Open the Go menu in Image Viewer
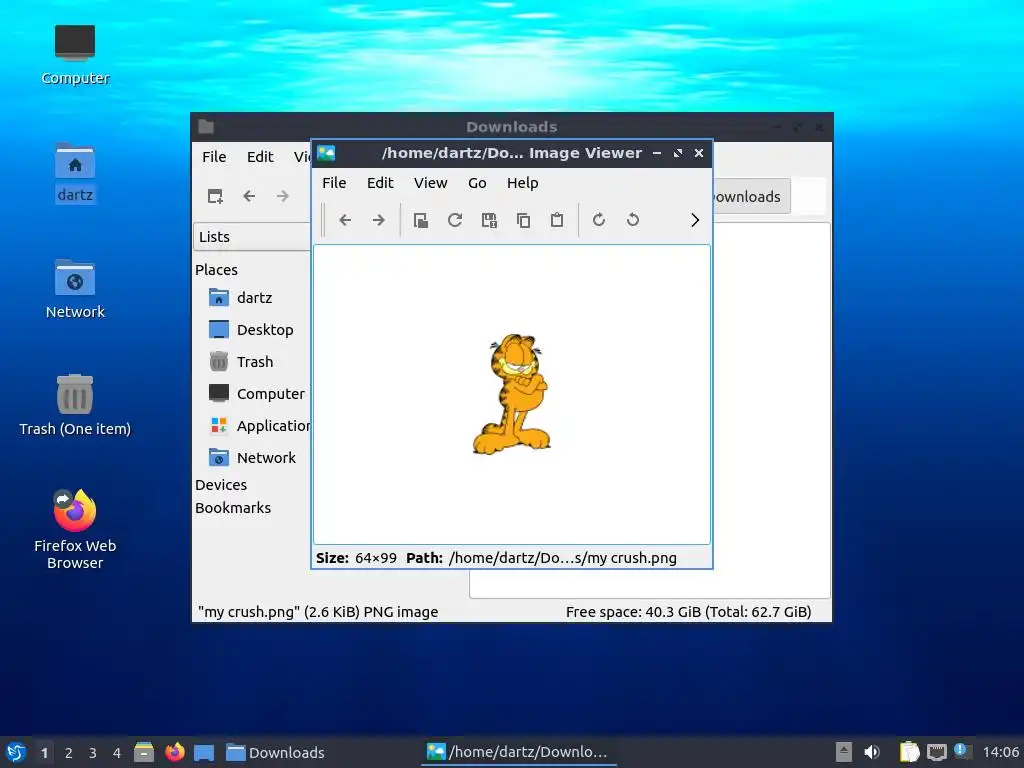1024x768 pixels. 477,183
